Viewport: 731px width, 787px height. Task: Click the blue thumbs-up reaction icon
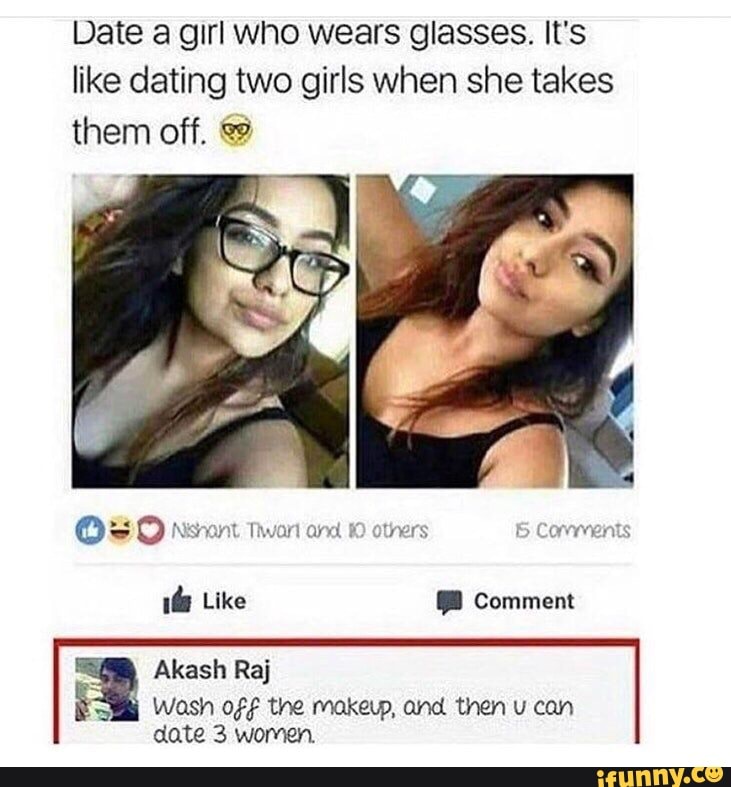click(90, 531)
